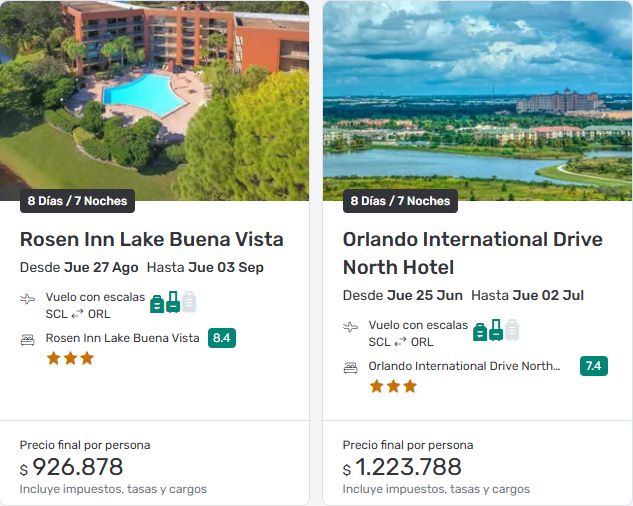Click the three-star rating under Orlando International hotel
The width and height of the screenshot is (633, 506).
[x=393, y=386]
